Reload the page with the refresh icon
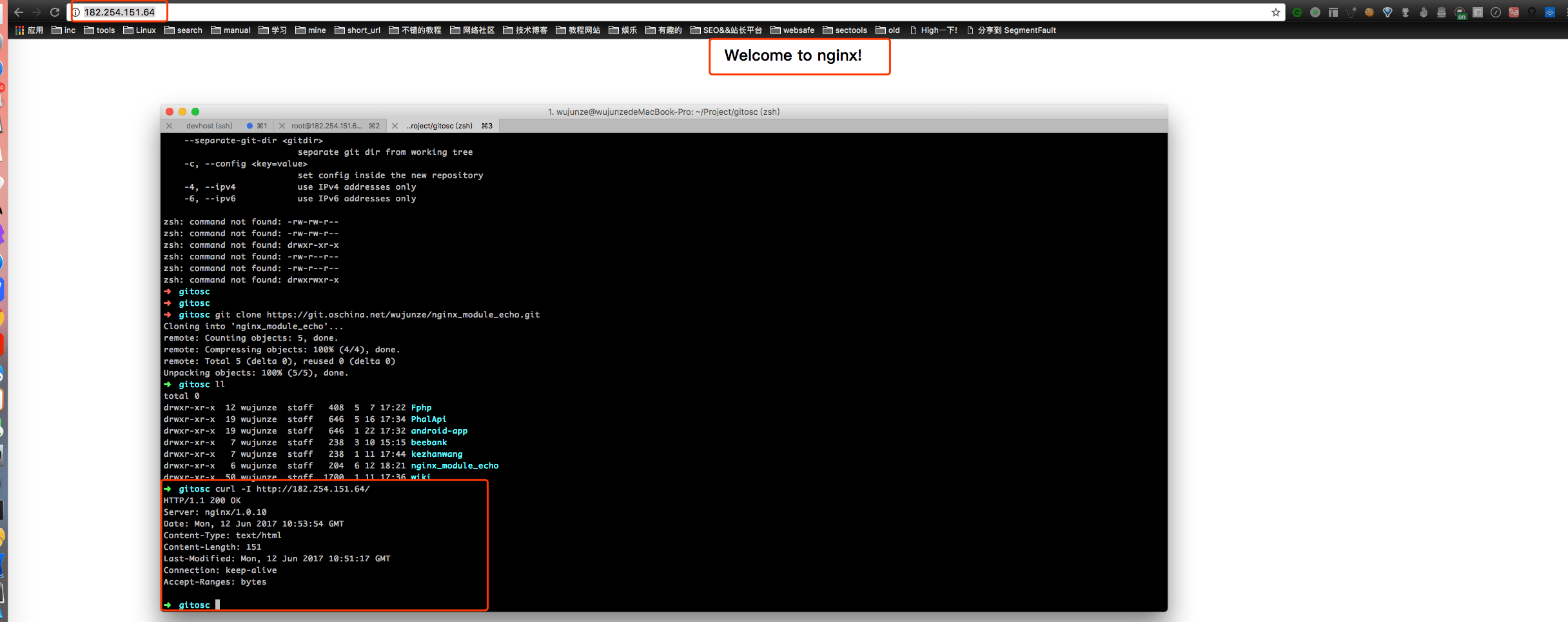Image resolution: width=1568 pixels, height=622 pixels. [55, 12]
